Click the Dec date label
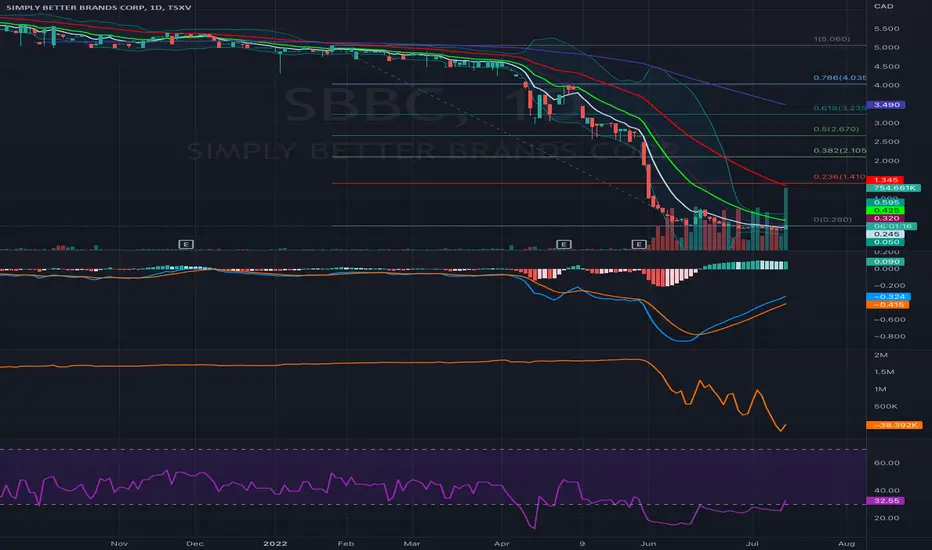932x550 pixels. click(194, 543)
